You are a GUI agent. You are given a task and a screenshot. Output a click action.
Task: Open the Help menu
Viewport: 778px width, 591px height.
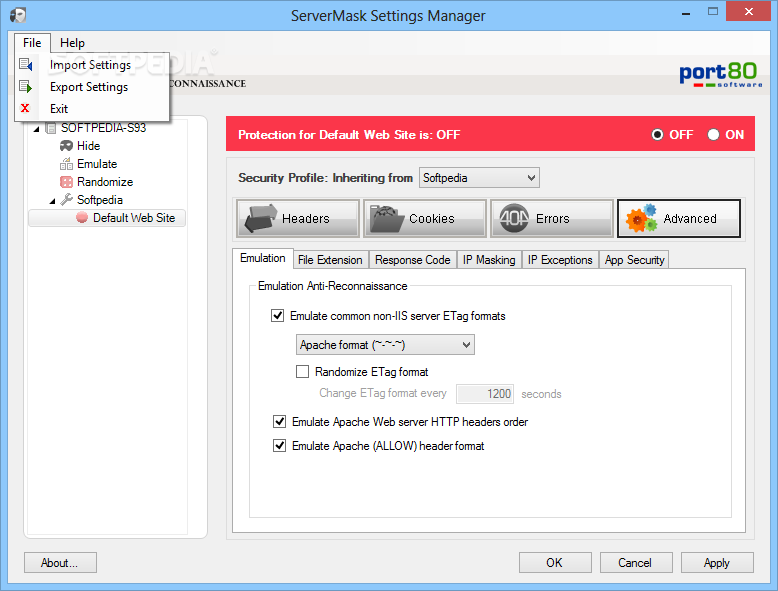pos(72,43)
